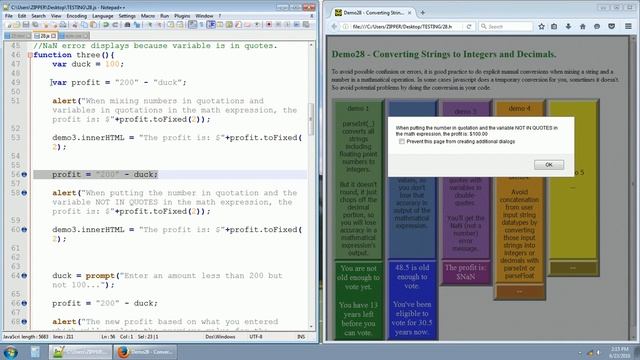This screenshot has width=640, height=360.
Task: Click the Windows Start button
Action: [x=11, y=352]
